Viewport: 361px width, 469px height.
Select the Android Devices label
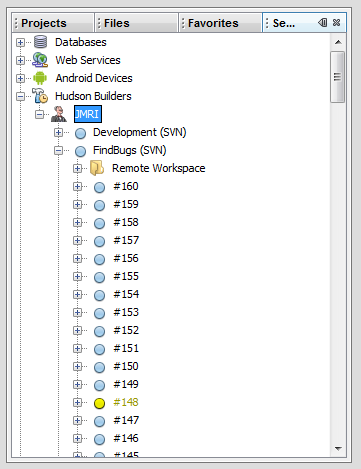pyautogui.click(x=94, y=78)
